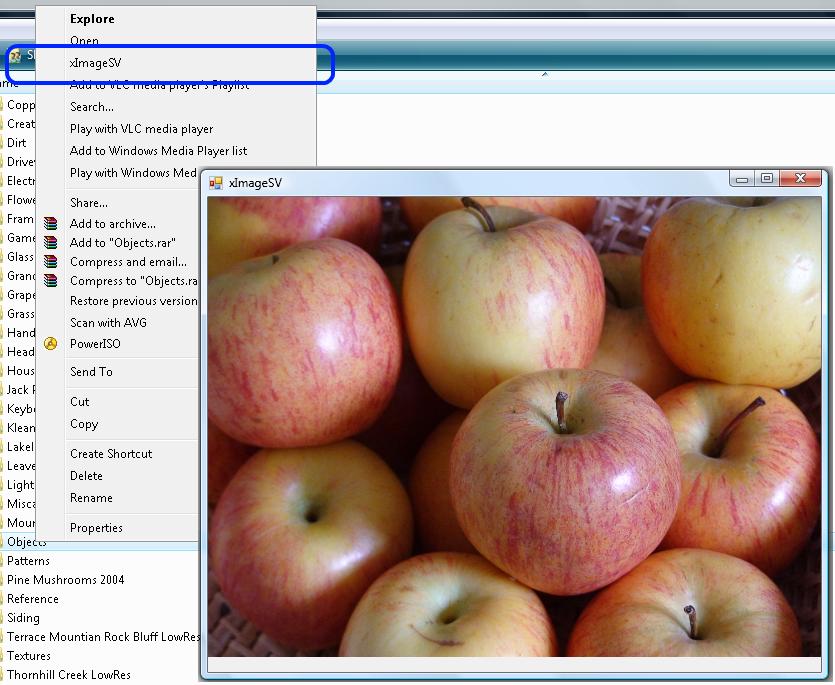The image size is (835, 685).
Task: Open Properties from the context menu
Action: tap(96, 528)
